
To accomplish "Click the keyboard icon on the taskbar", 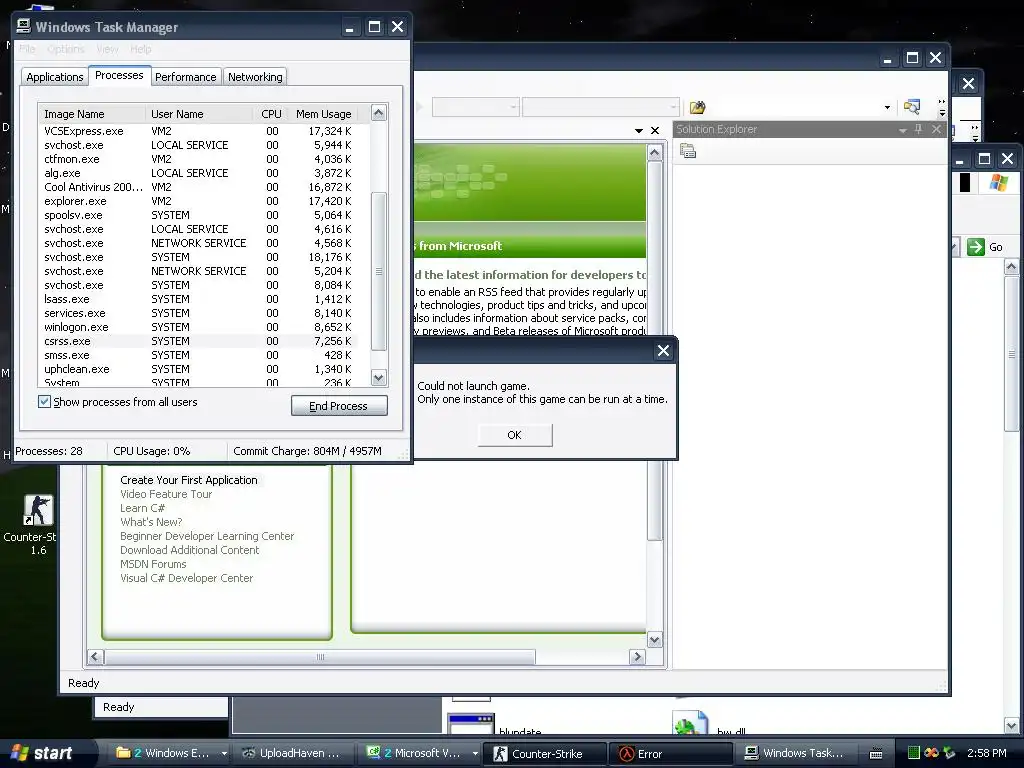I will click(876, 754).
